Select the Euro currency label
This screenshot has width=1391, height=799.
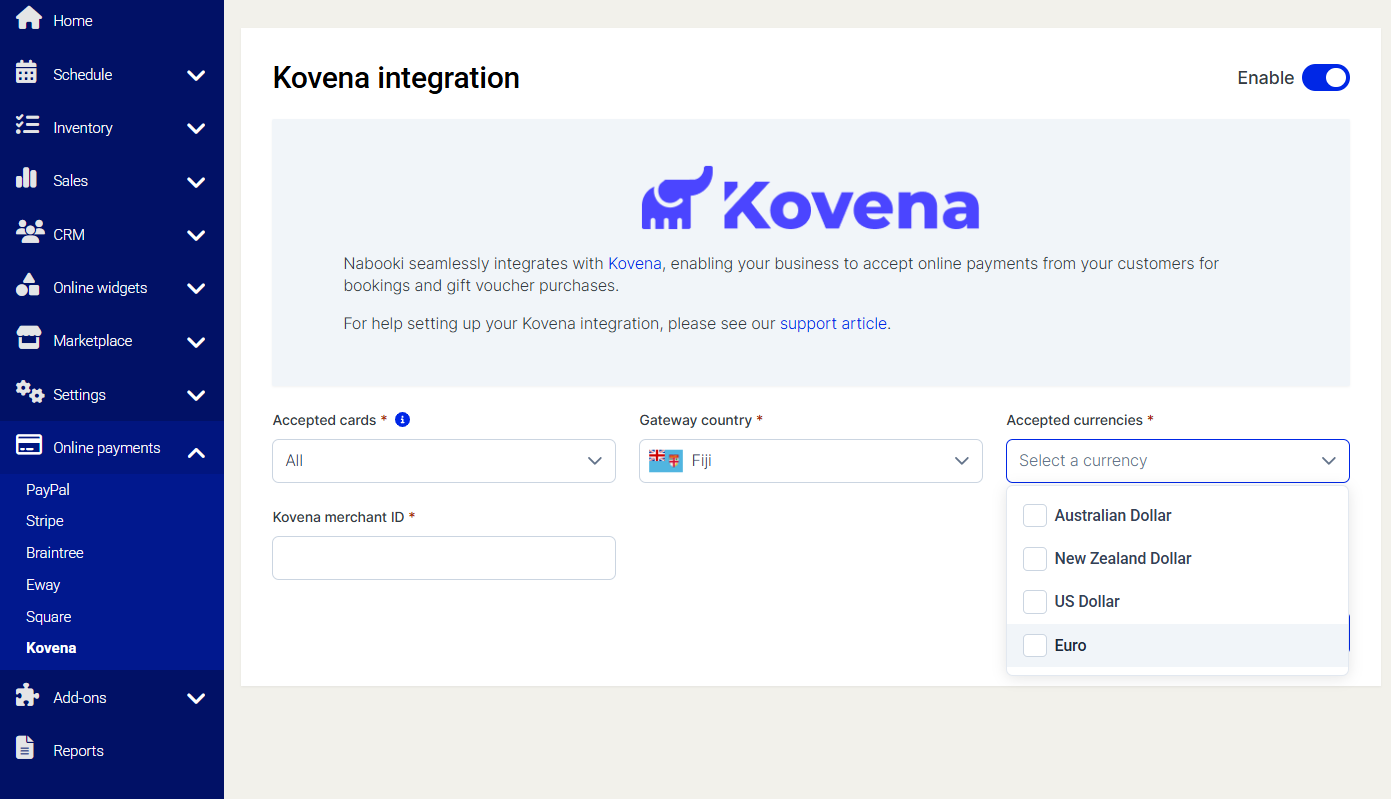click(x=1070, y=646)
